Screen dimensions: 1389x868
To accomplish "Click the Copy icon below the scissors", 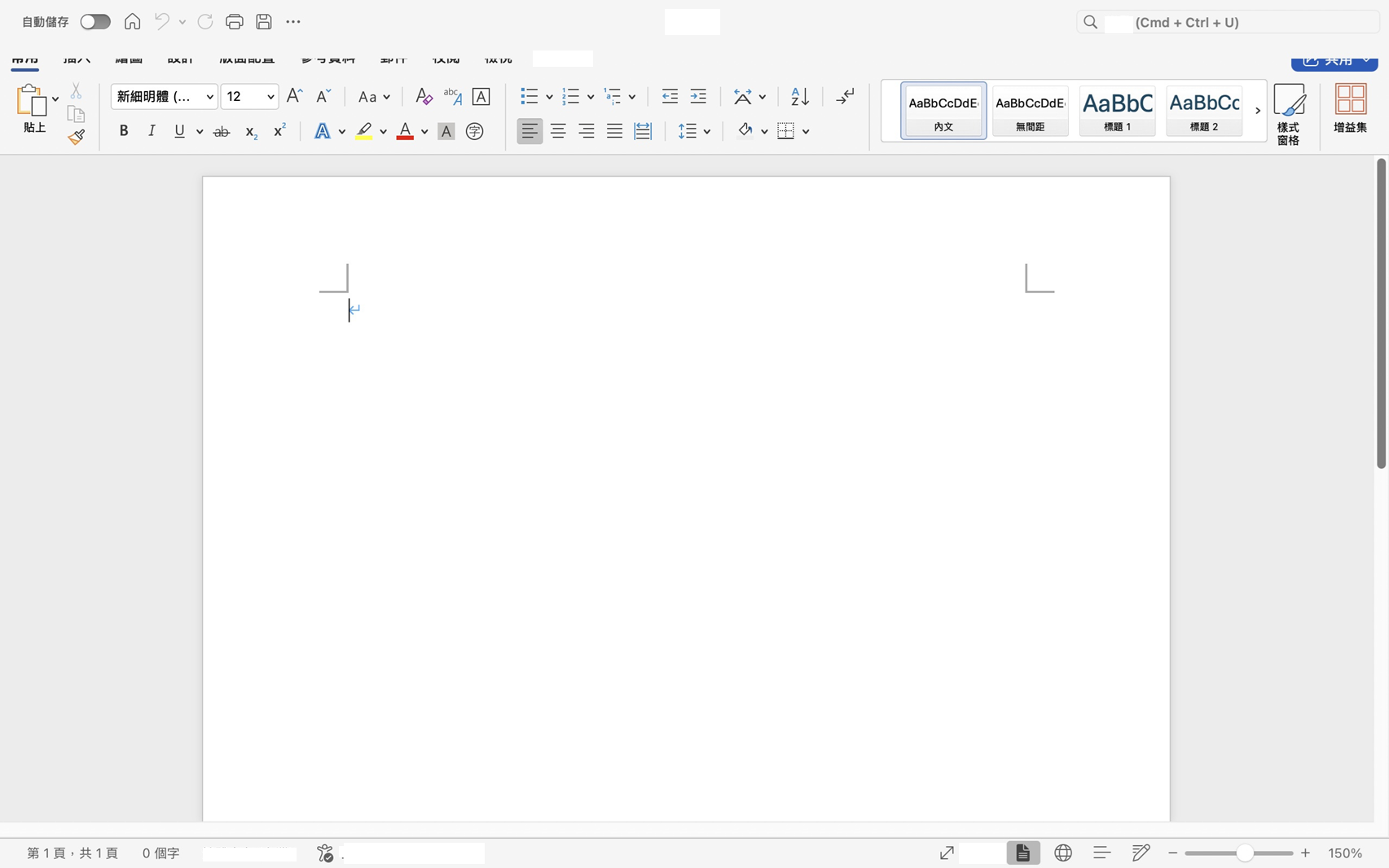I will tap(76, 114).
